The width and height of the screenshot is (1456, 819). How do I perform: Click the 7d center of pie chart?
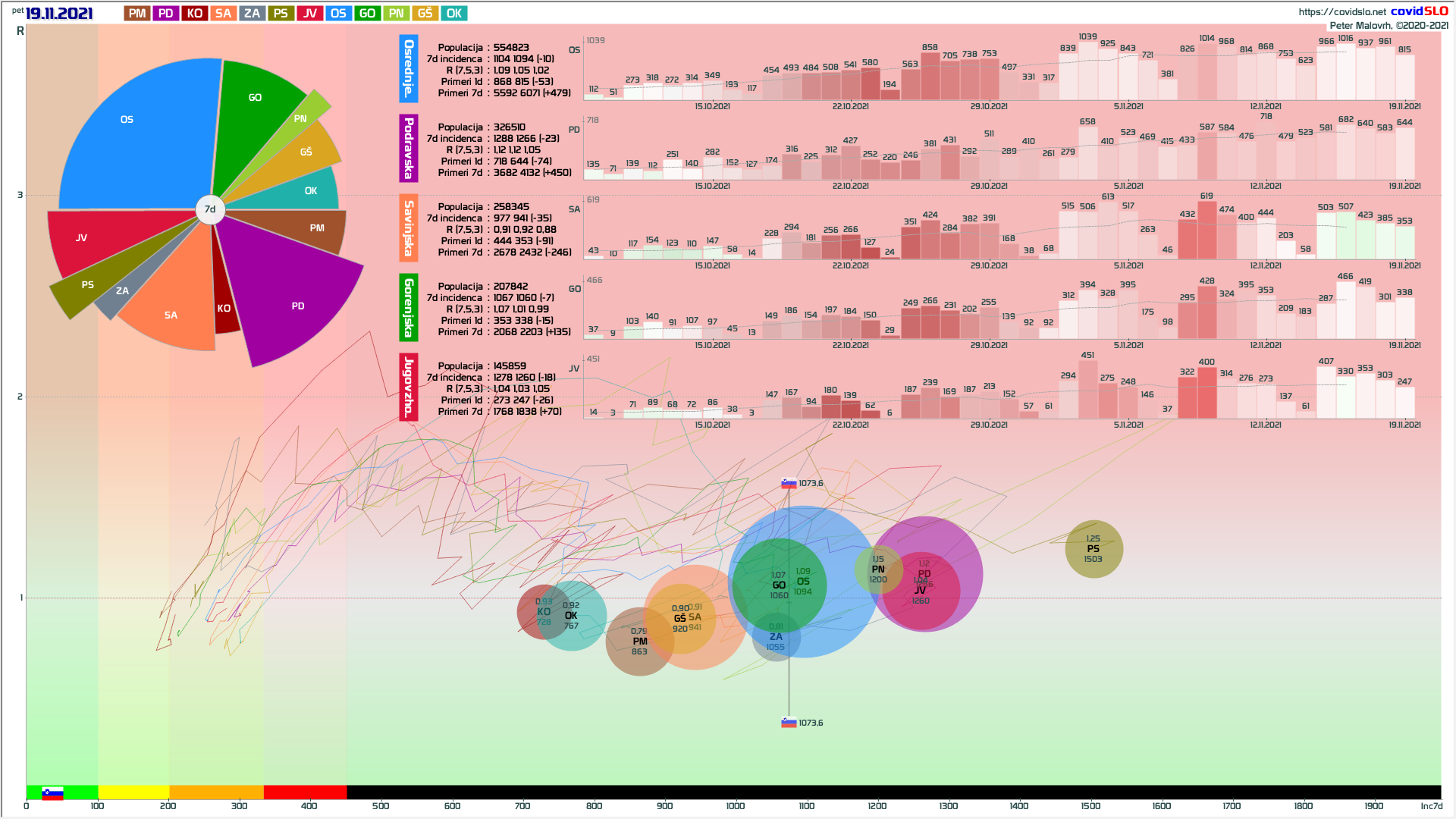coord(210,209)
